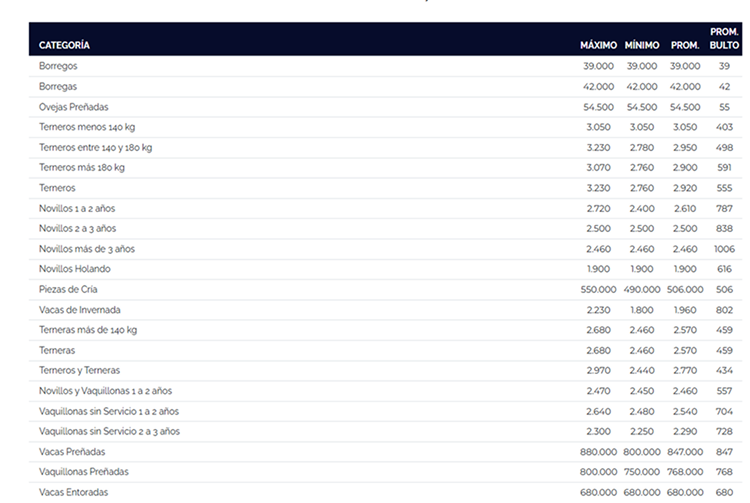The image size is (750, 503).
Task: Click maximum value 880.000 for Vacas Preñadas
Action: (598, 452)
